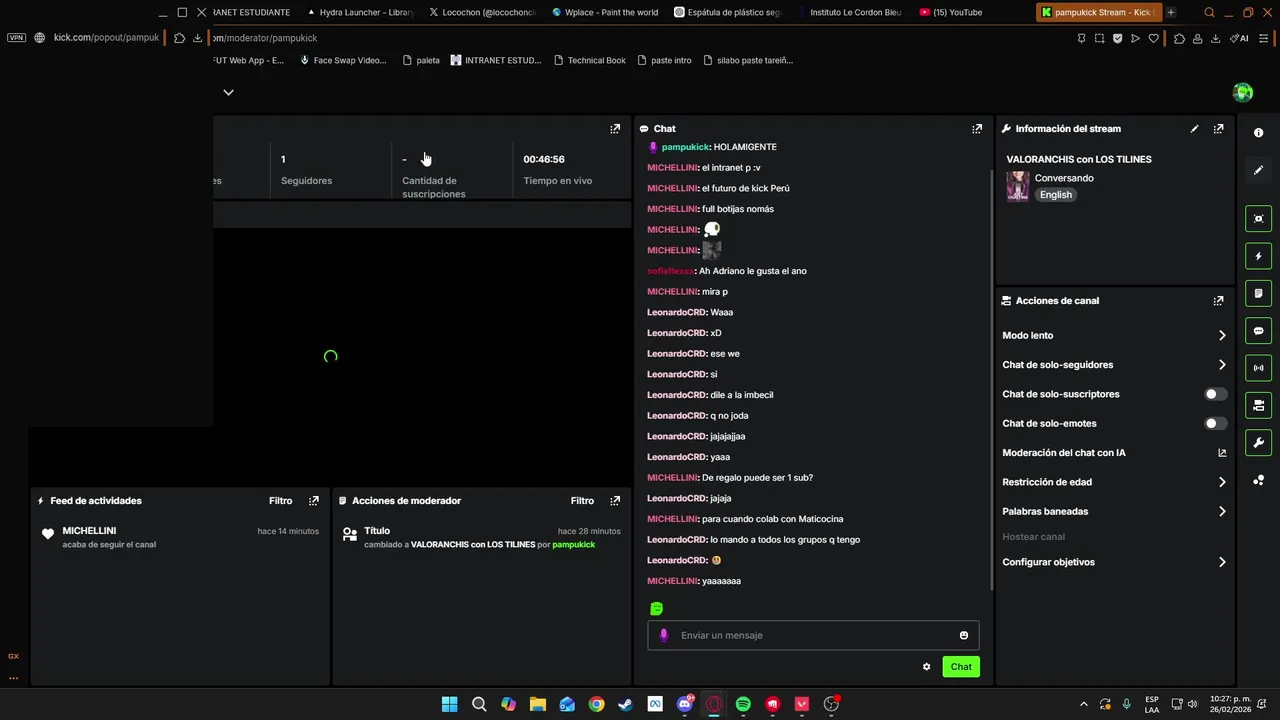Filter the Feed de actividades
Viewport: 1280px width, 720px height.
(x=281, y=501)
